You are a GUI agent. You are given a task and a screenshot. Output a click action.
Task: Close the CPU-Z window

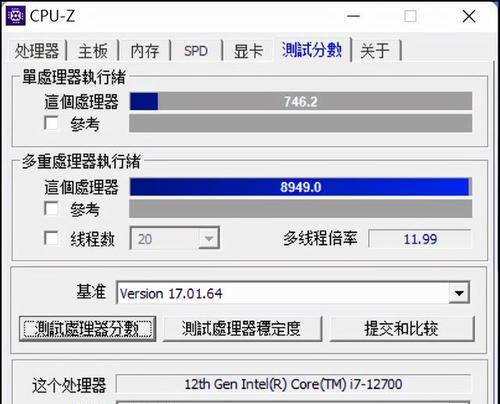[469, 16]
